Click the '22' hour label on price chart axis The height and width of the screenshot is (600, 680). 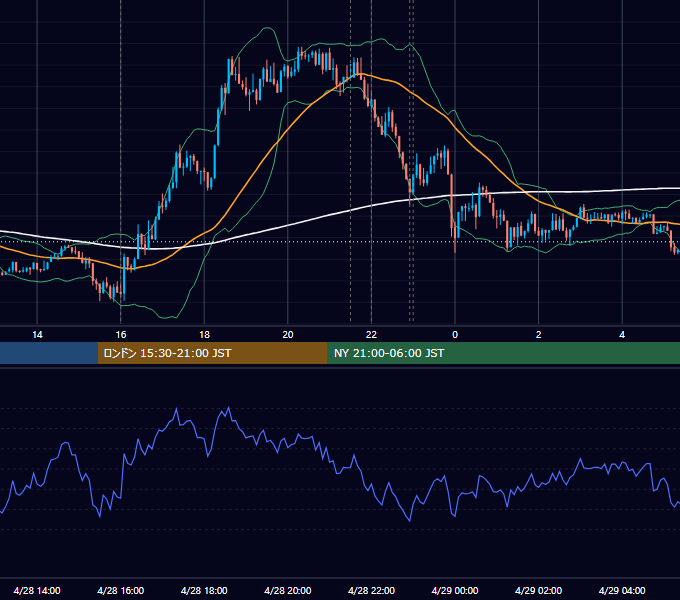pyautogui.click(x=371, y=335)
